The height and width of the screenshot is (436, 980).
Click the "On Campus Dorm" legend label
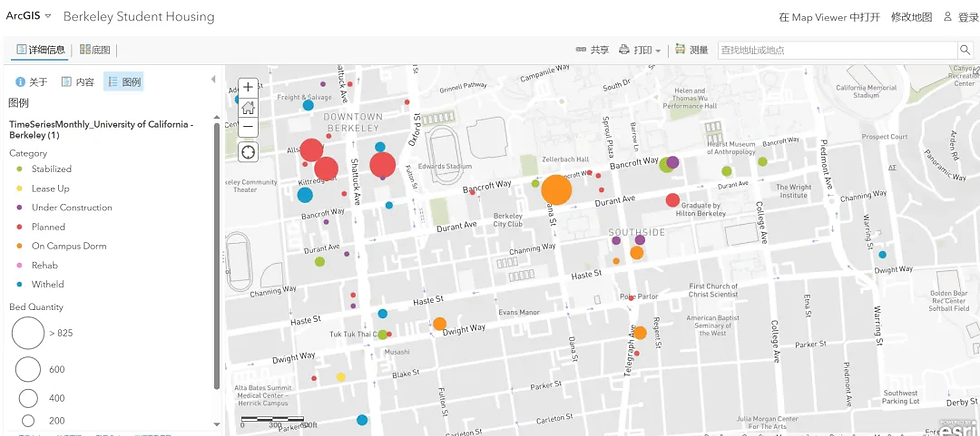[69, 246]
